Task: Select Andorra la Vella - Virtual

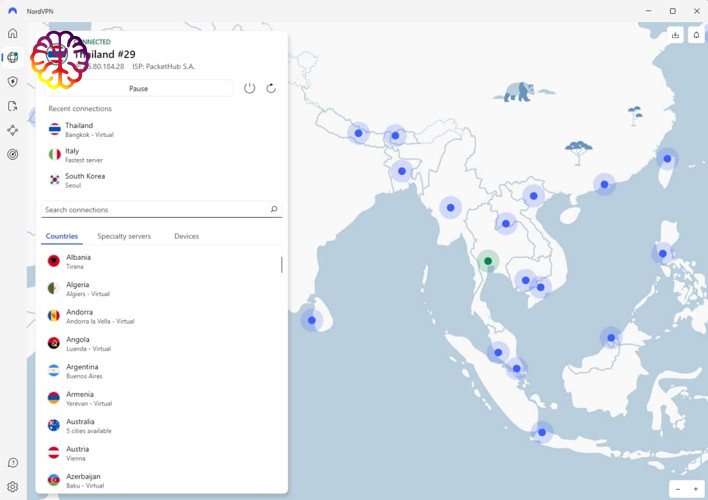Action: [x=162, y=316]
